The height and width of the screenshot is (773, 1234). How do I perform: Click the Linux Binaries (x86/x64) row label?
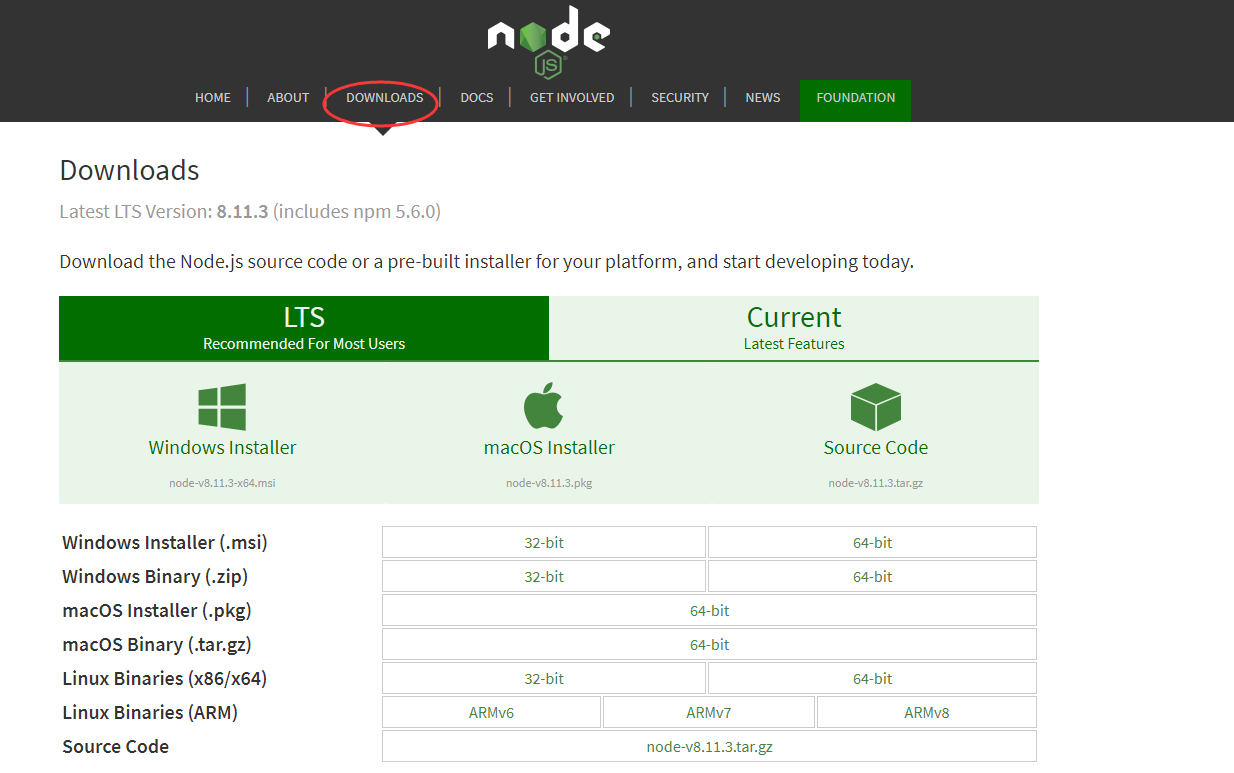165,678
